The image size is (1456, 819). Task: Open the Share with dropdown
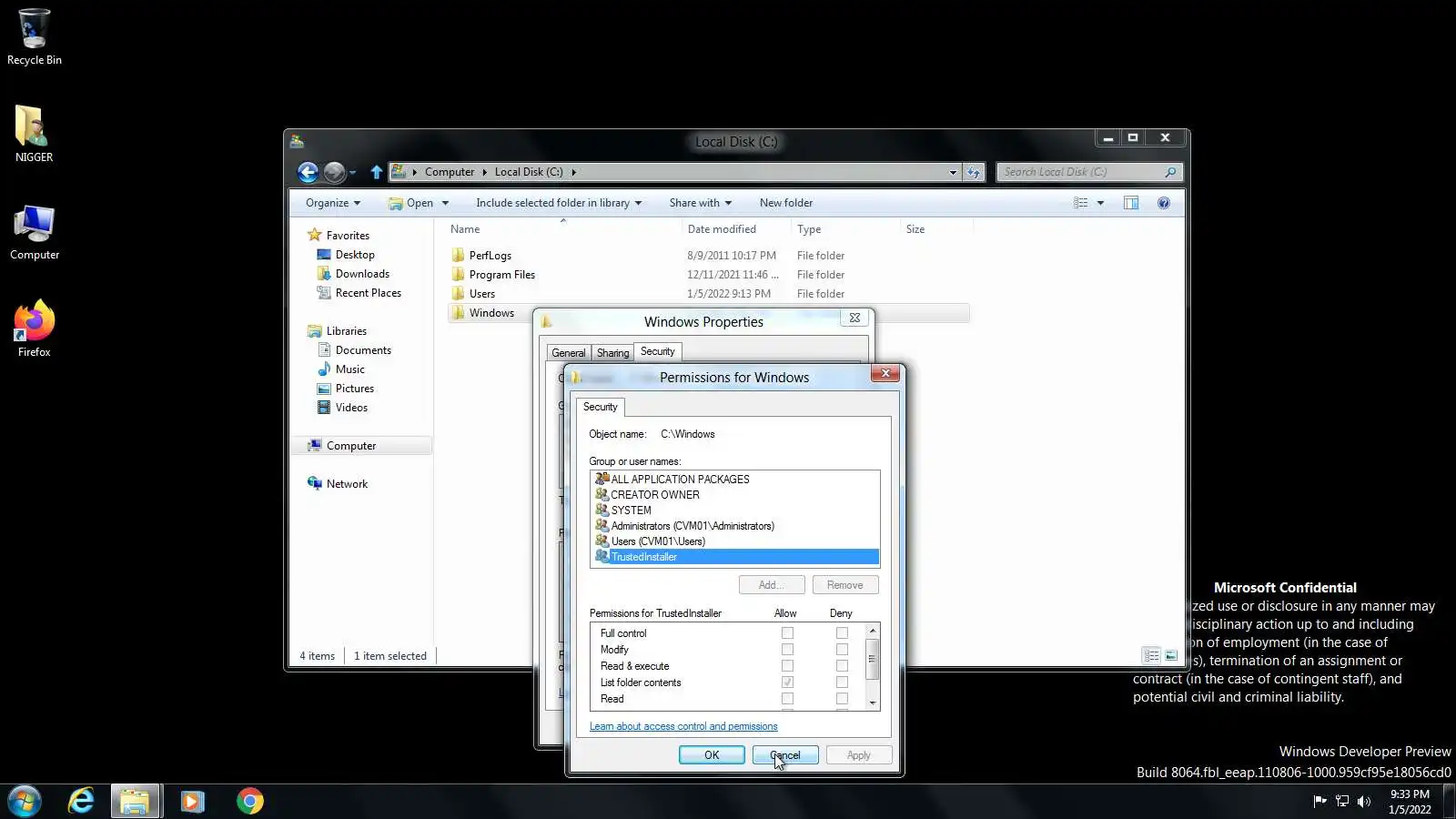point(700,203)
